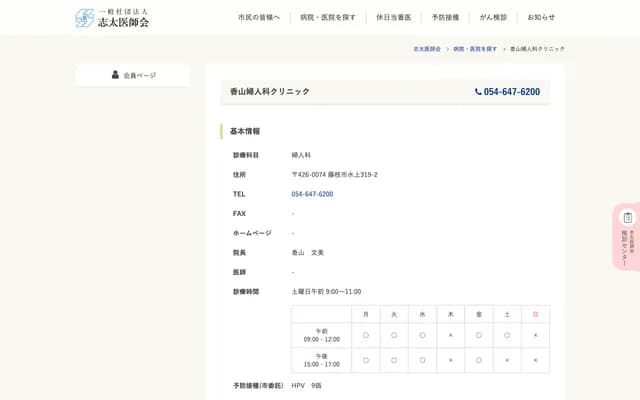The image size is (640, 400).
Task: Click the 基本情報 section heading
Action: point(245,131)
